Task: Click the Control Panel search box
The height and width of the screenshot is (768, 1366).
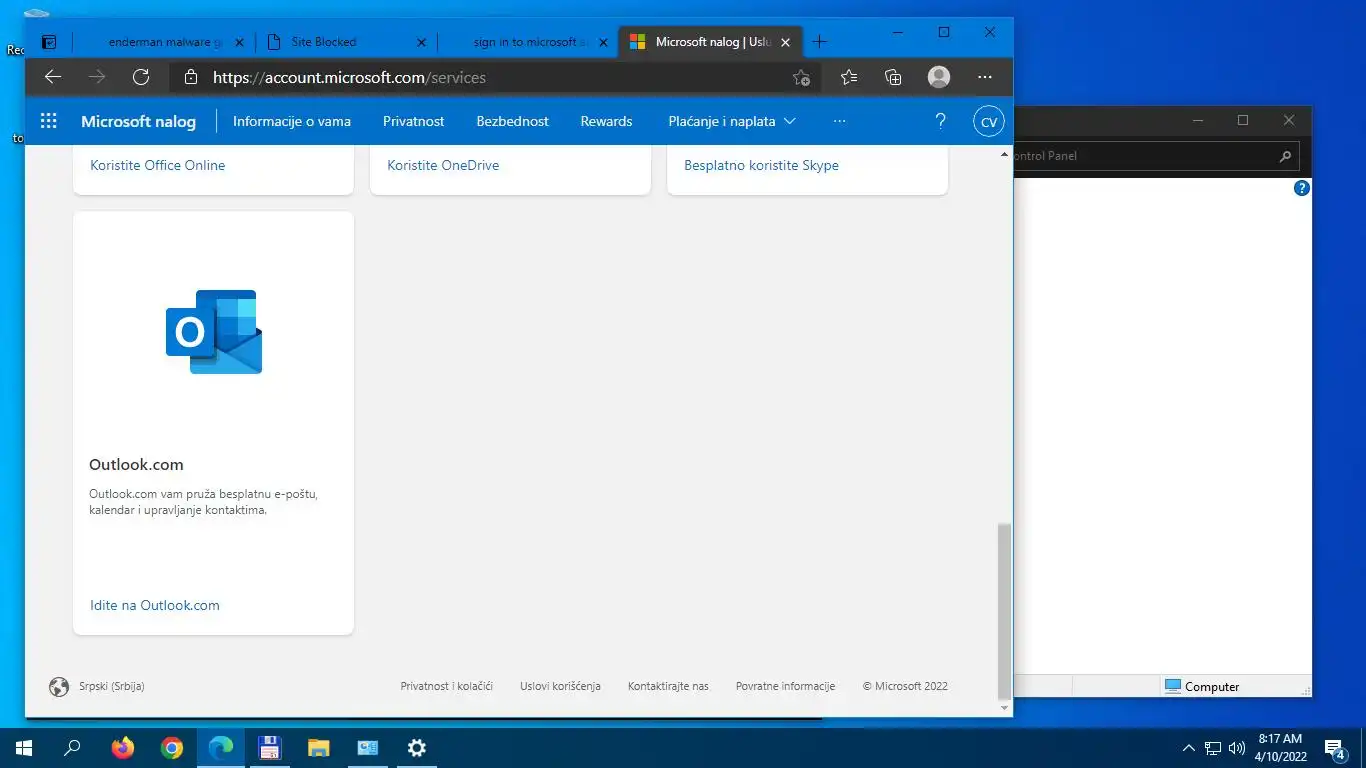Action: pos(1156,156)
